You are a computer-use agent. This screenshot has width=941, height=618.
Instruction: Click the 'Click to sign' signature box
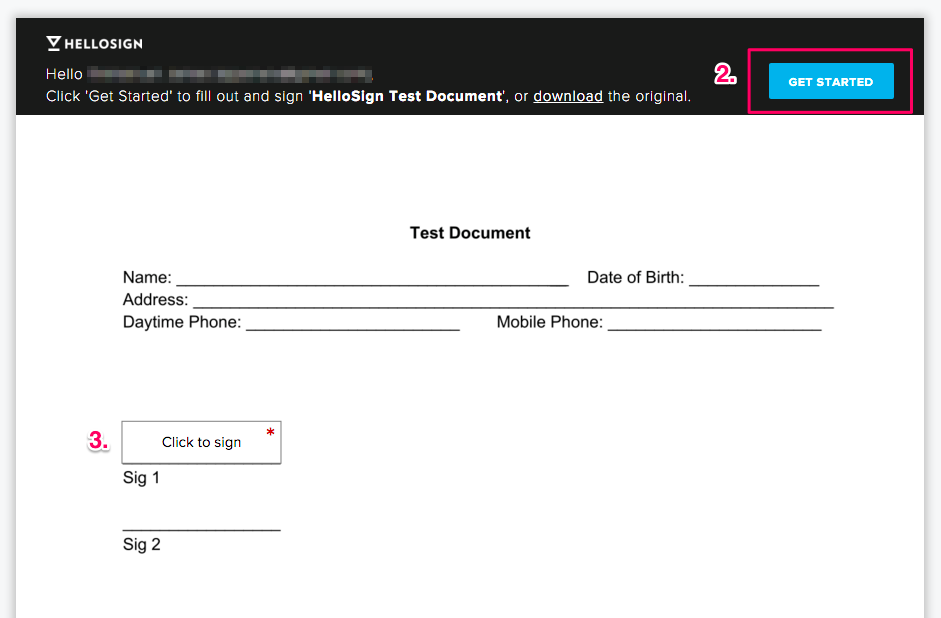[x=201, y=442]
